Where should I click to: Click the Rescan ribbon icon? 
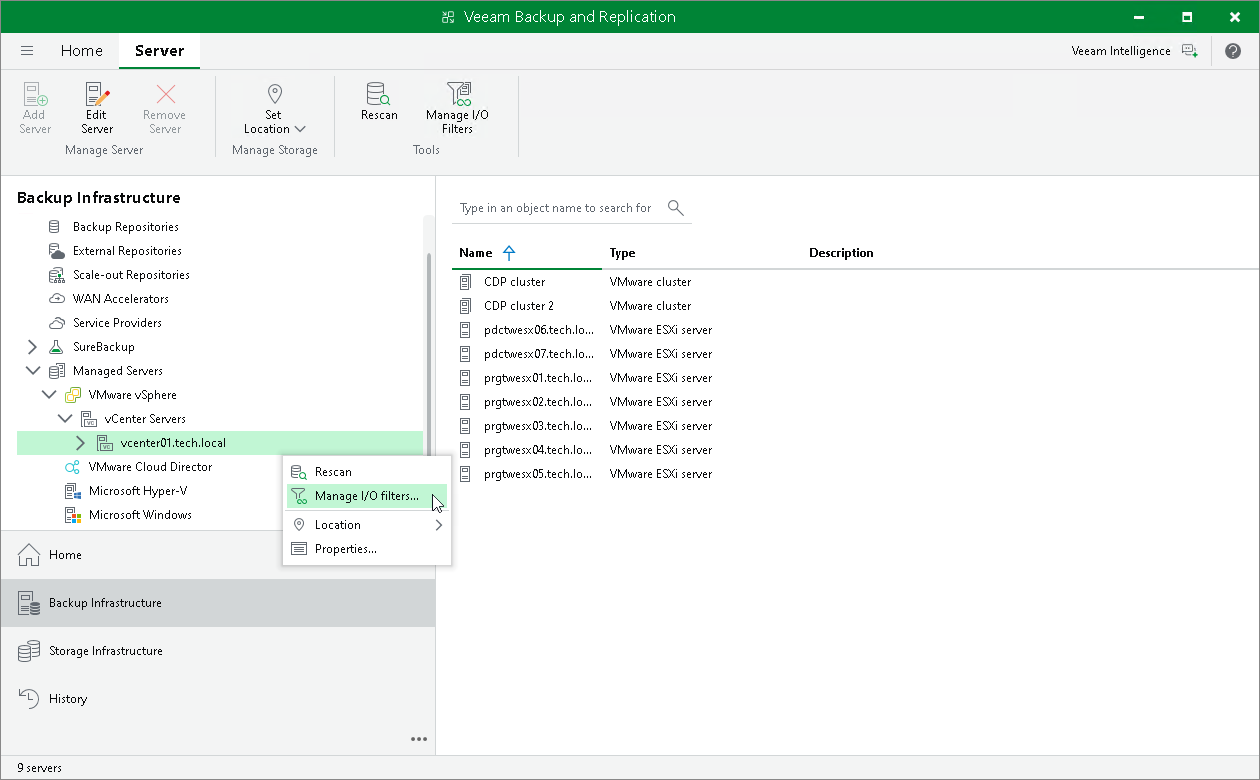pyautogui.click(x=378, y=95)
